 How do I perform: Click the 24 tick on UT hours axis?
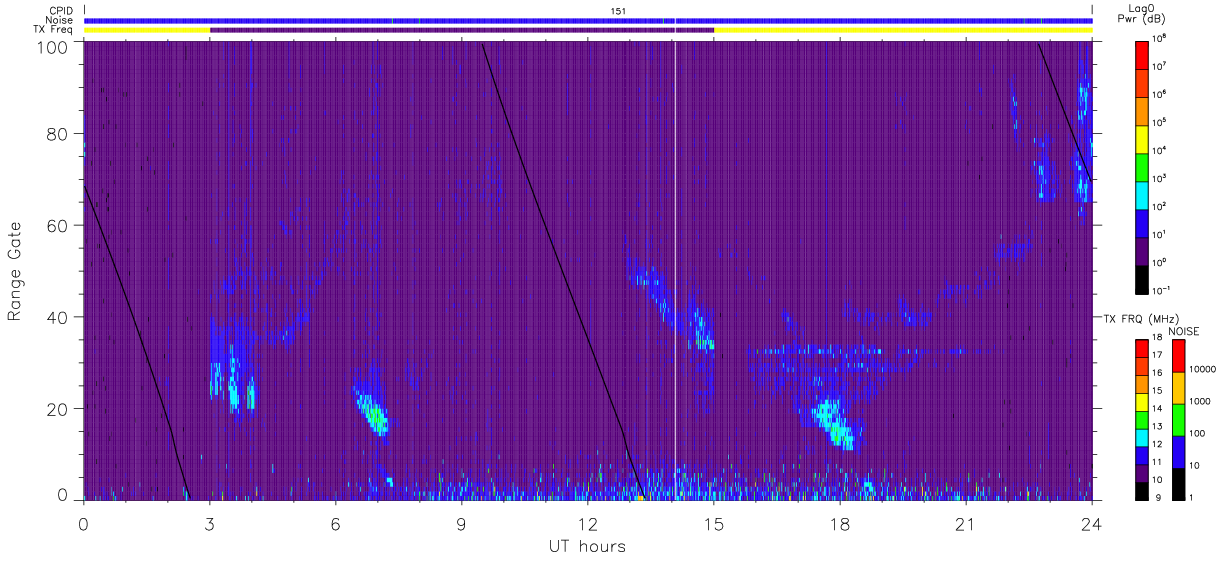click(x=1092, y=523)
